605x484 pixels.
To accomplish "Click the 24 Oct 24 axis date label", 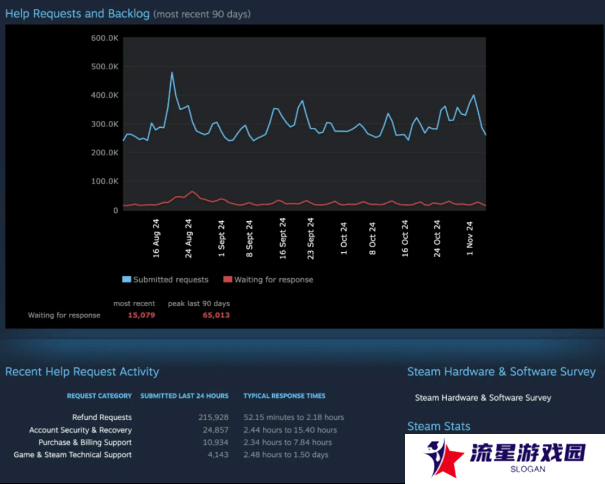I will click(x=437, y=239).
